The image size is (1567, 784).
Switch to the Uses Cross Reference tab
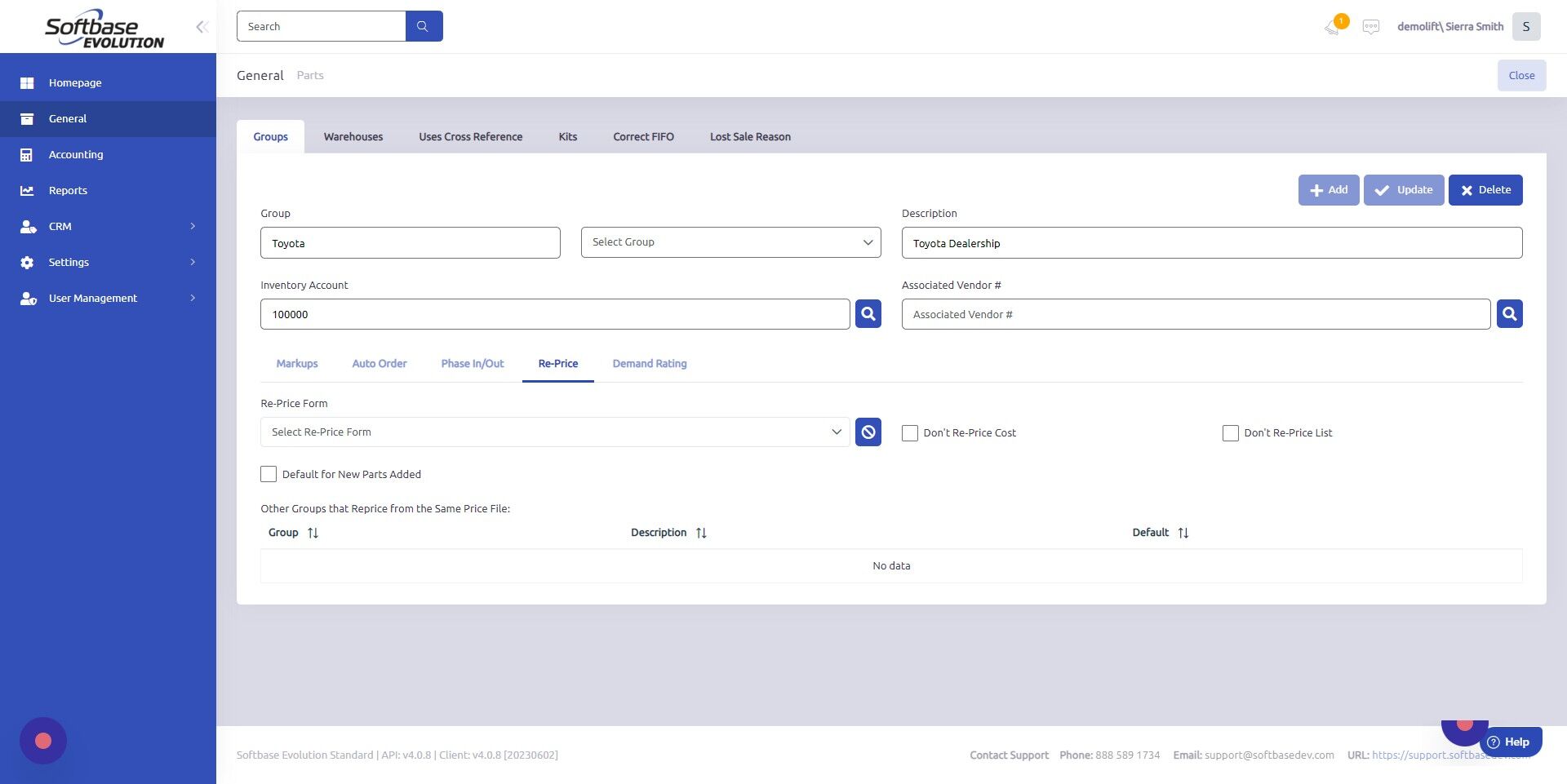[471, 137]
